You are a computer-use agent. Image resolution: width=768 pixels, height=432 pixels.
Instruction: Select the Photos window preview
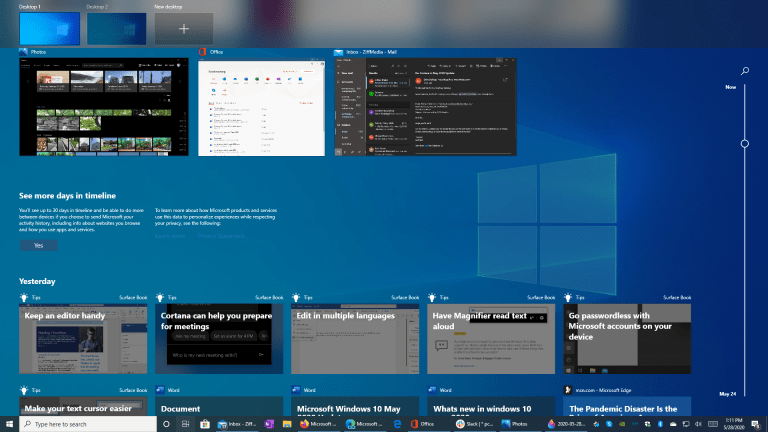pos(104,107)
